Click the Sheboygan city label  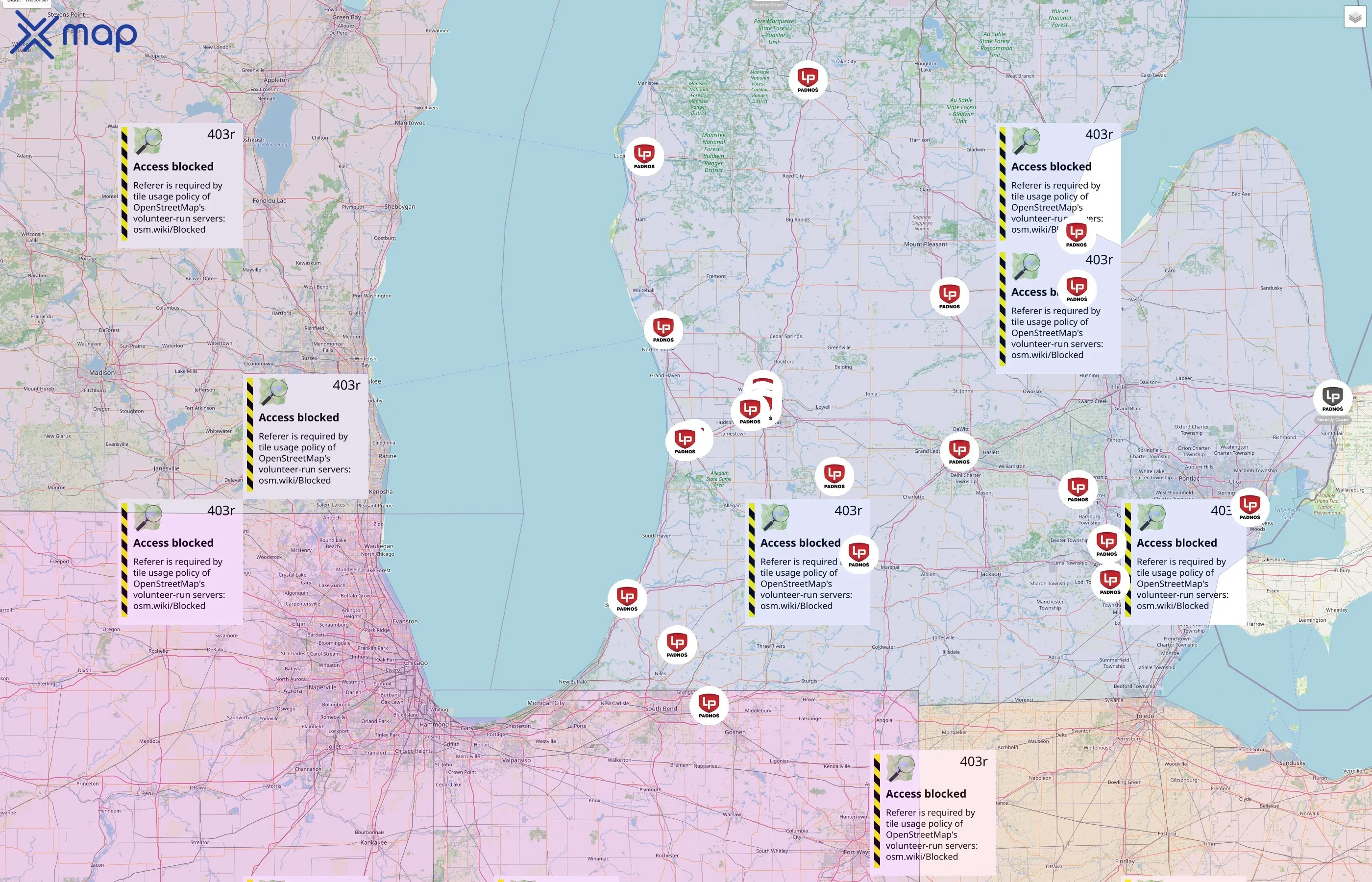(x=400, y=206)
